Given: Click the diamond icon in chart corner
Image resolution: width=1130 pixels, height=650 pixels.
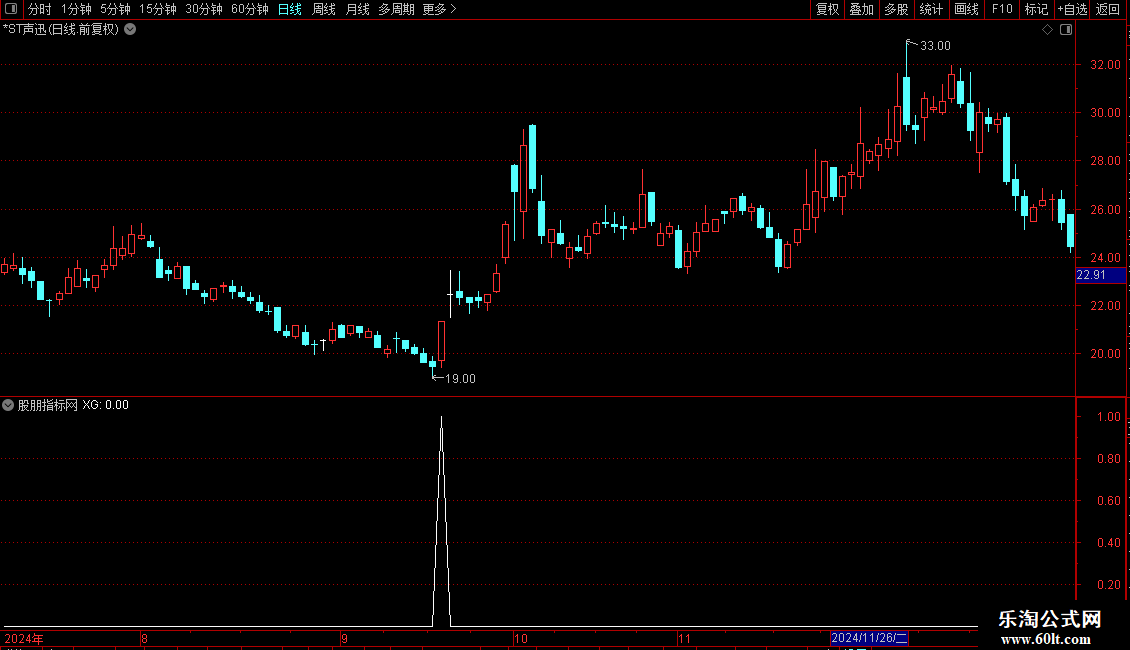Looking at the screenshot, I should [1048, 30].
